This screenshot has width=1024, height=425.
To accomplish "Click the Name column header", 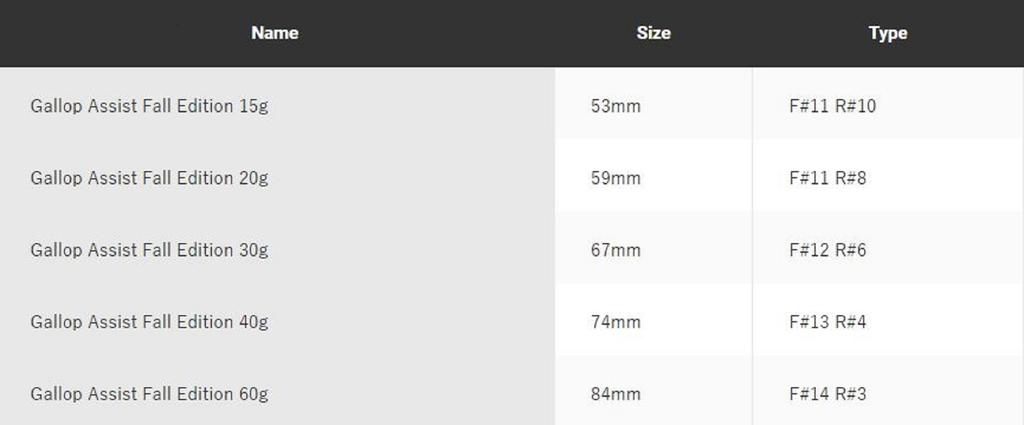I will pyautogui.click(x=275, y=33).
